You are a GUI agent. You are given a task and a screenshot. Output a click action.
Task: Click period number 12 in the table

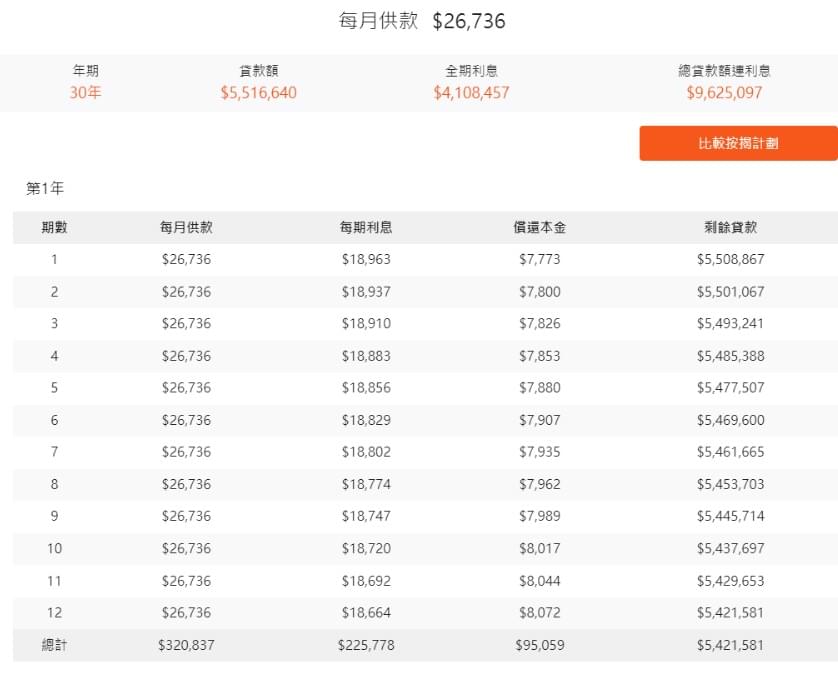pyautogui.click(x=55, y=612)
